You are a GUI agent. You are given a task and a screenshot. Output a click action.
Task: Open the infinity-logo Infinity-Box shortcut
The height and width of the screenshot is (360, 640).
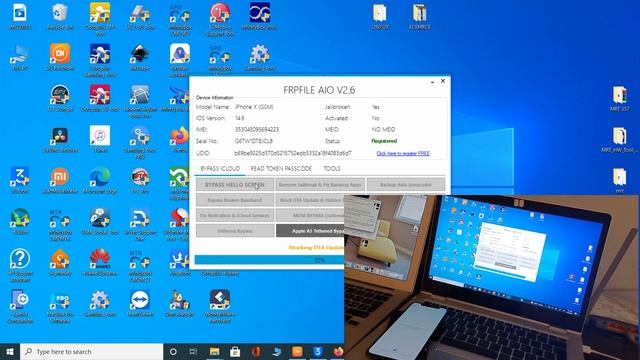pos(260,17)
